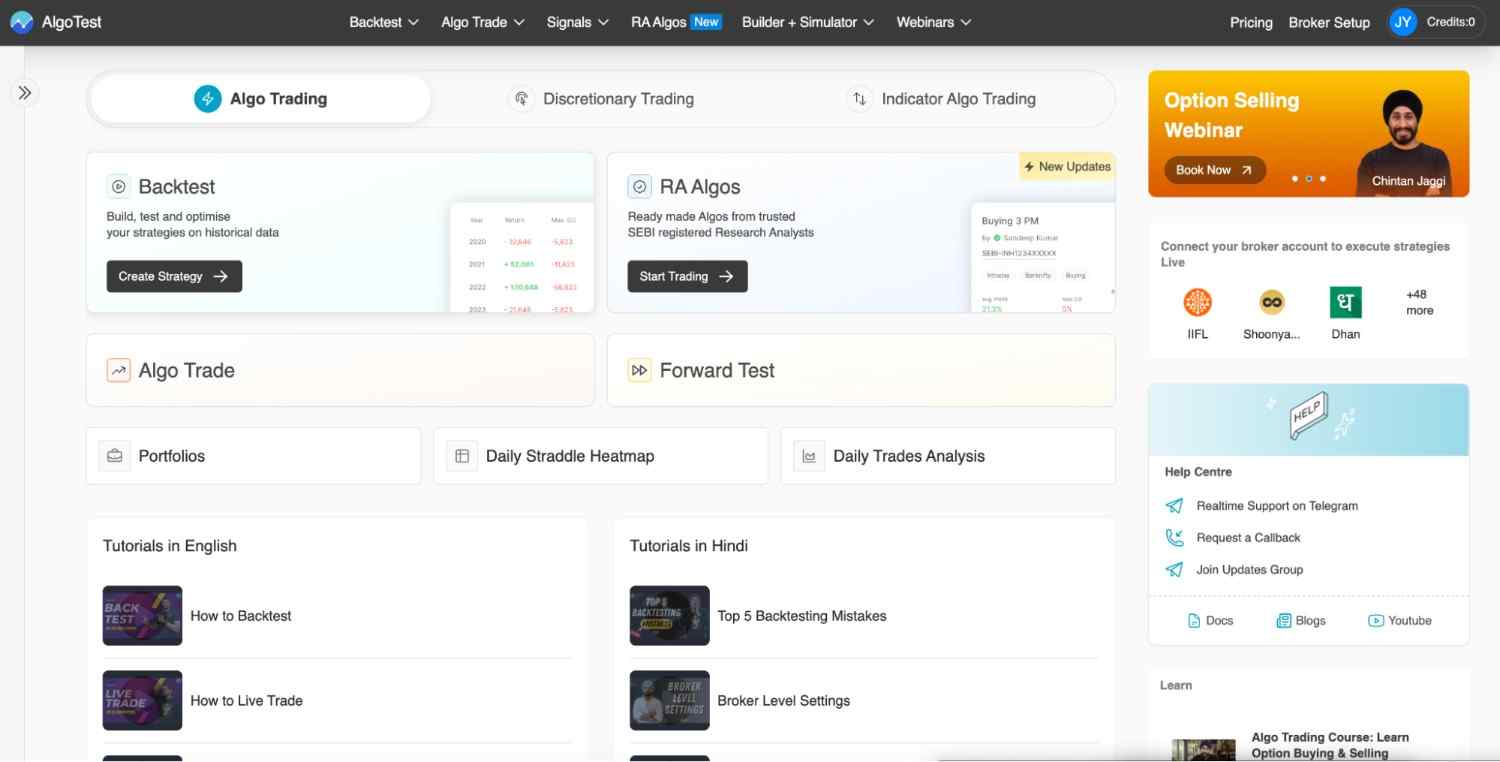Click the Credits:0 indicator
Screen dimensions: 1500x762
pyautogui.click(x=1451, y=22)
